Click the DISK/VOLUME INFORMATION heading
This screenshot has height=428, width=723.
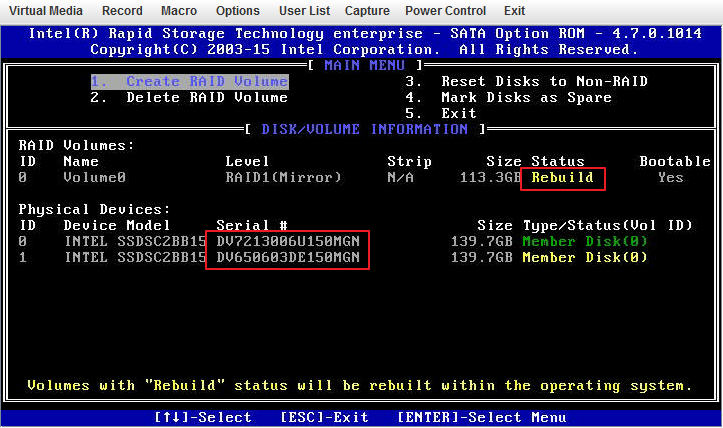tap(365, 129)
